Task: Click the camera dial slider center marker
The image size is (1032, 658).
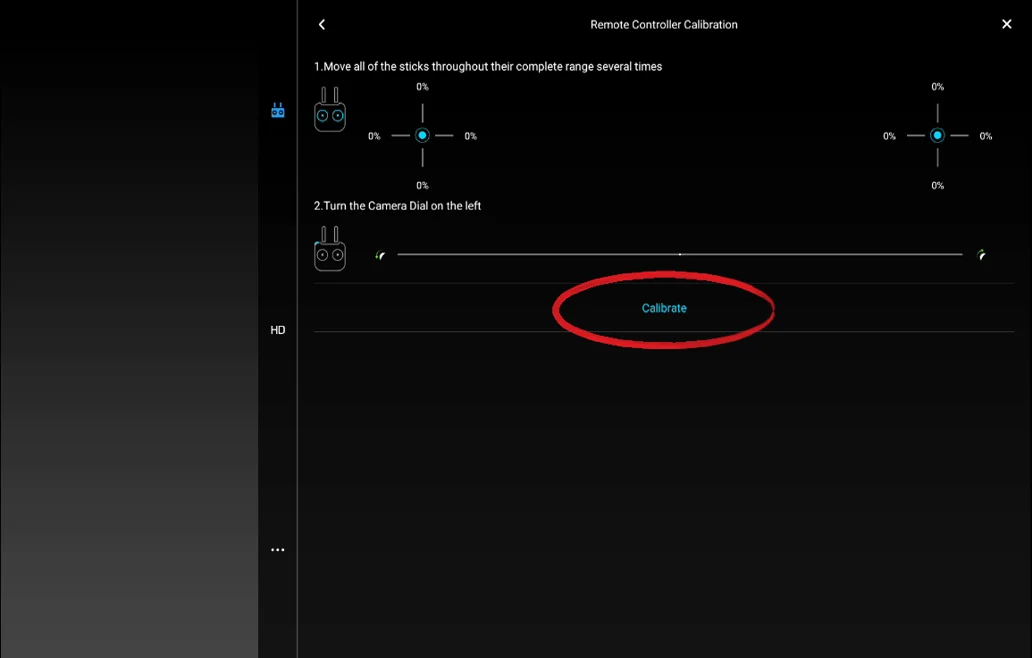Action: [x=680, y=255]
